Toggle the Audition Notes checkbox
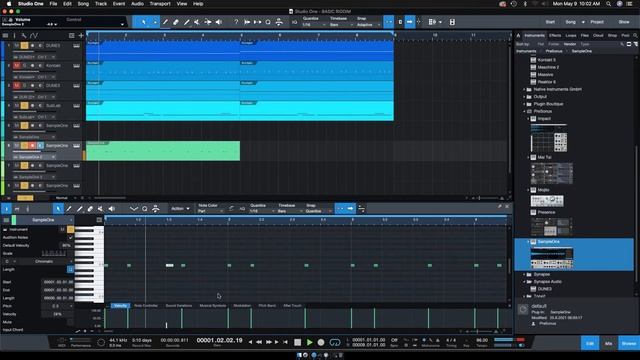The height and width of the screenshot is (360, 640). coord(71,237)
